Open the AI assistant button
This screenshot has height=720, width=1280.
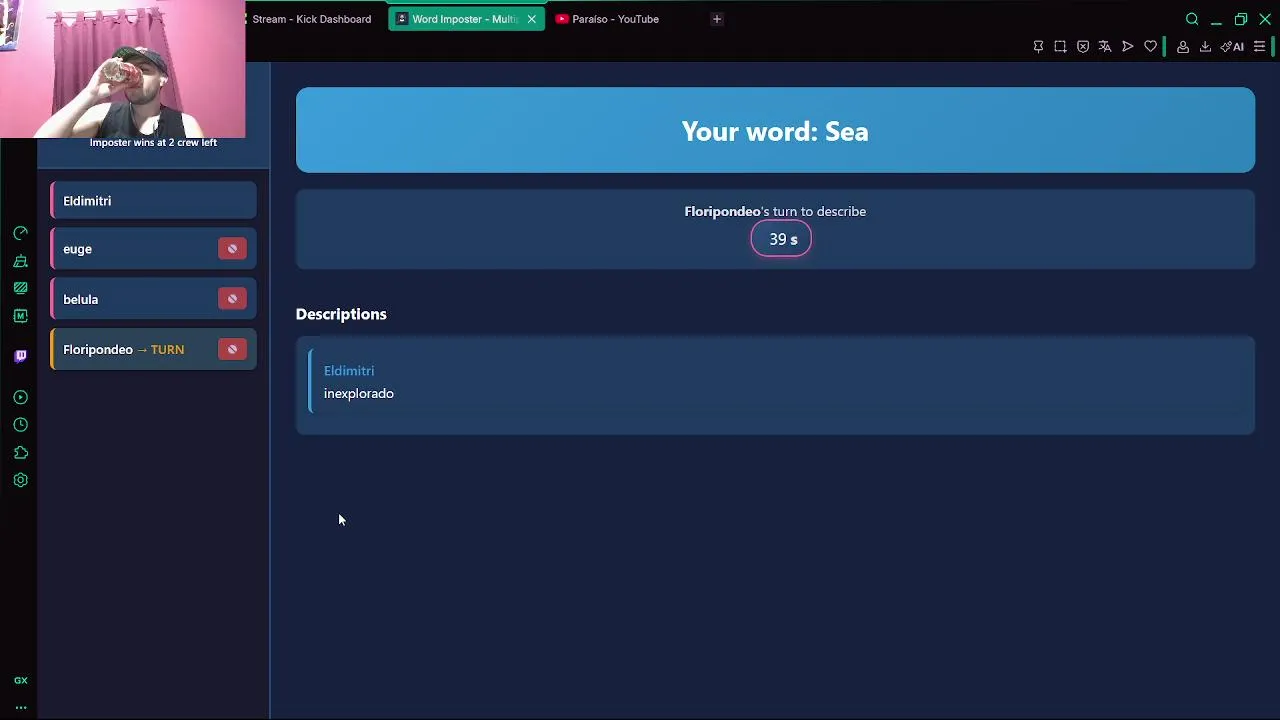click(x=1232, y=47)
